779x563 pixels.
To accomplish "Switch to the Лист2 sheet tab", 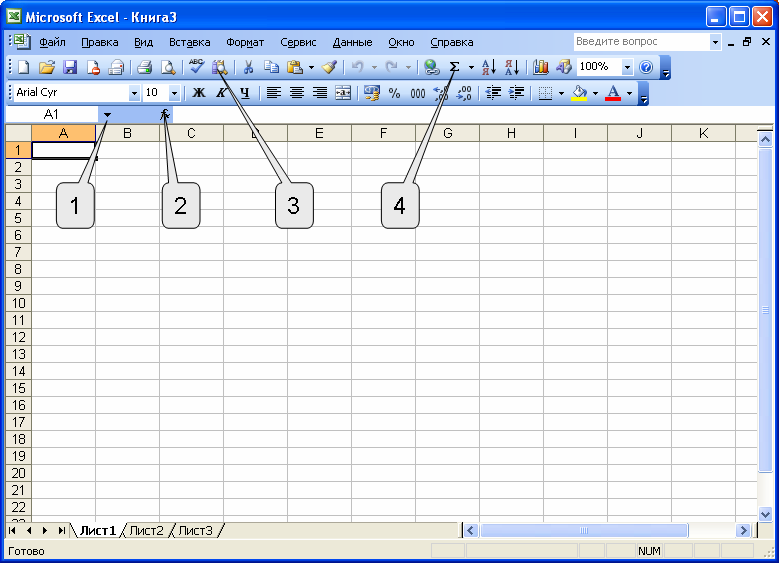I will click(x=146, y=530).
